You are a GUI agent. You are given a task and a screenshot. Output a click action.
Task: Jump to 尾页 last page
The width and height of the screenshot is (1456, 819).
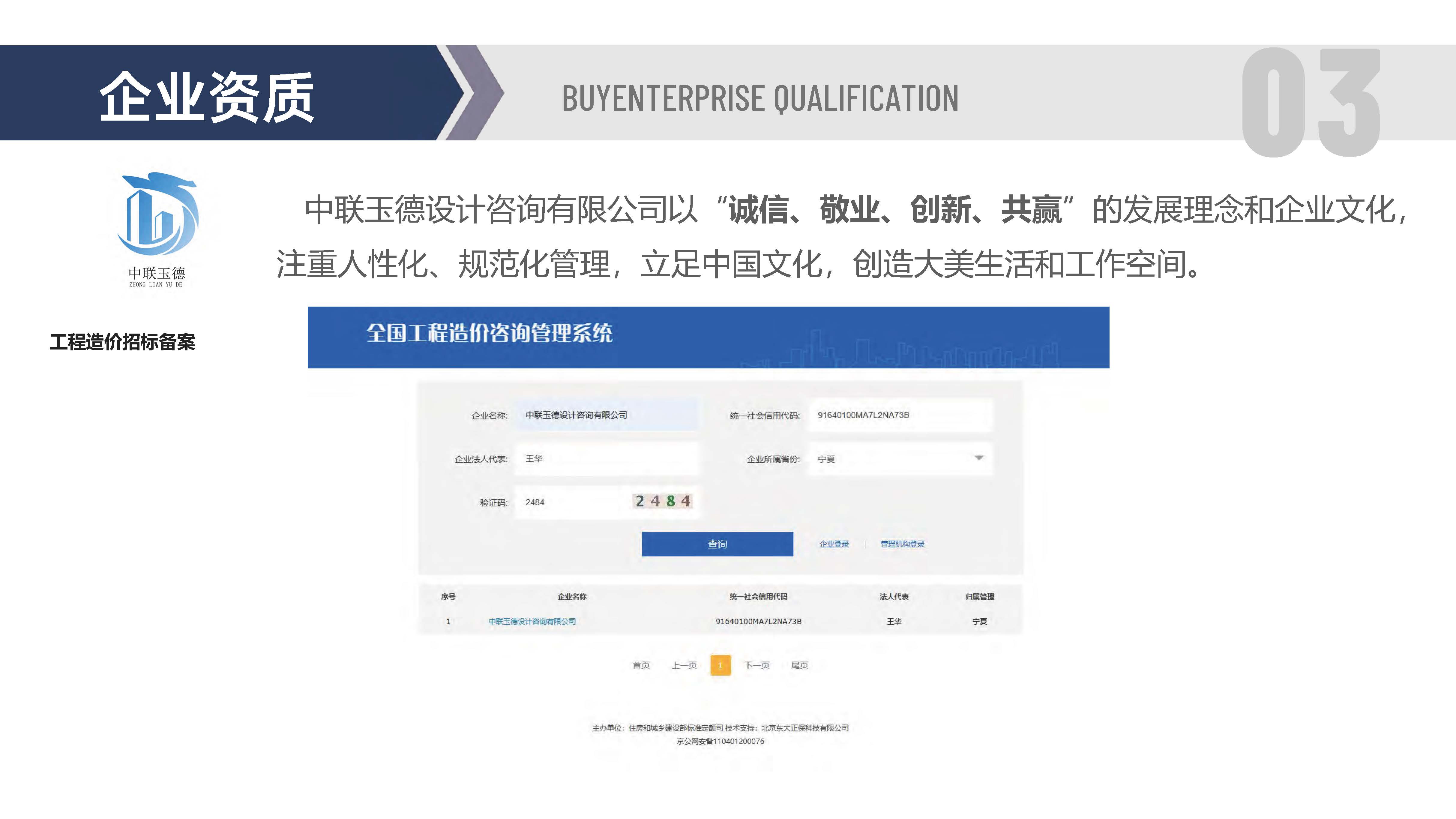[x=799, y=665]
